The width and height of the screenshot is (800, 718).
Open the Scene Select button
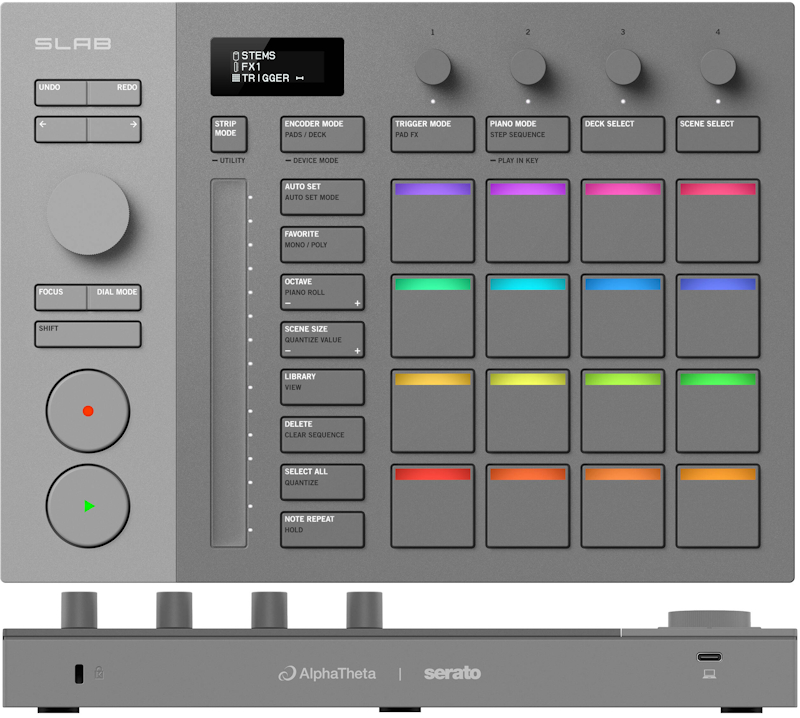(x=717, y=134)
